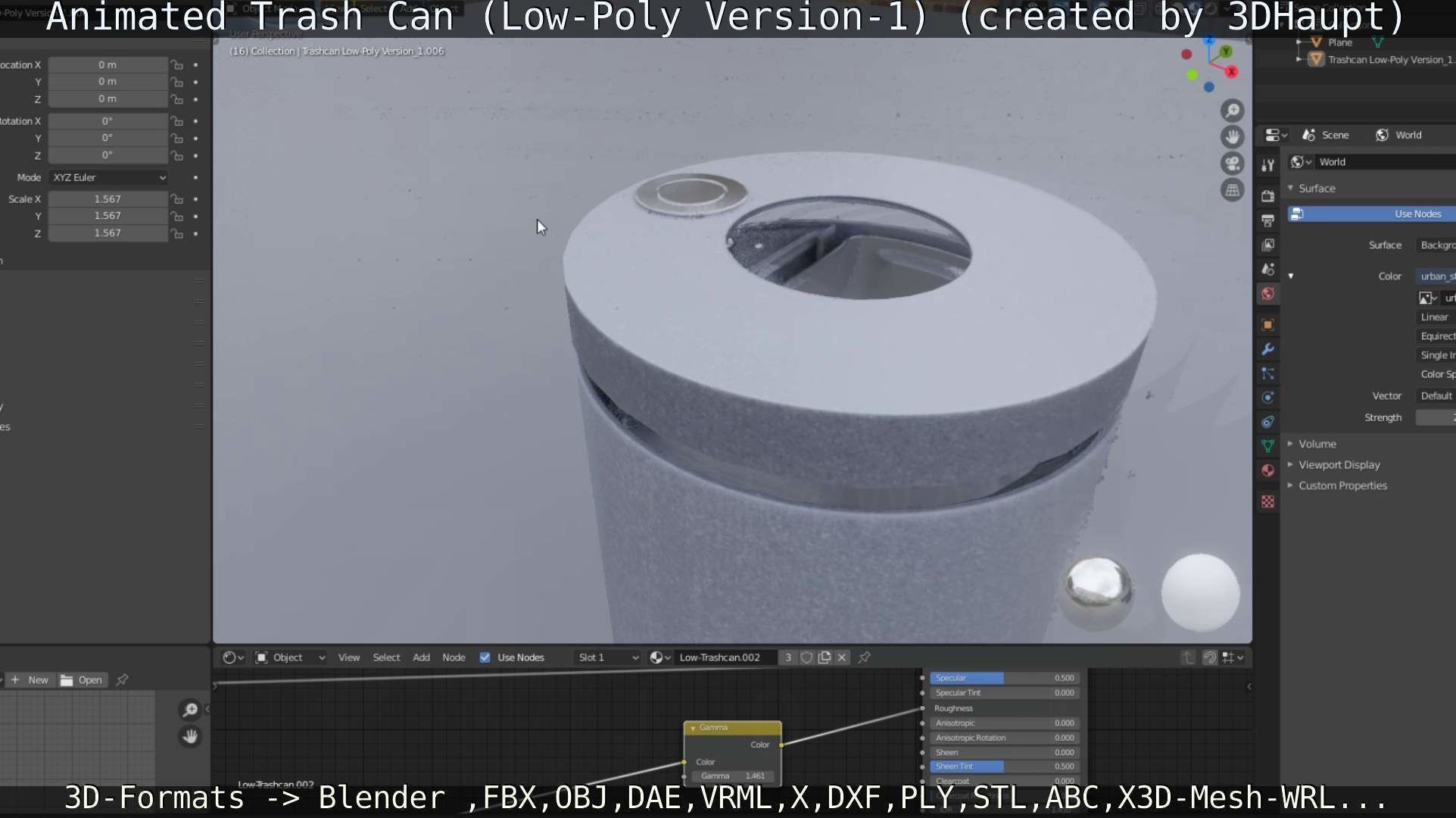Open node editor Select menu
The height and width of the screenshot is (818, 1456).
(386, 657)
